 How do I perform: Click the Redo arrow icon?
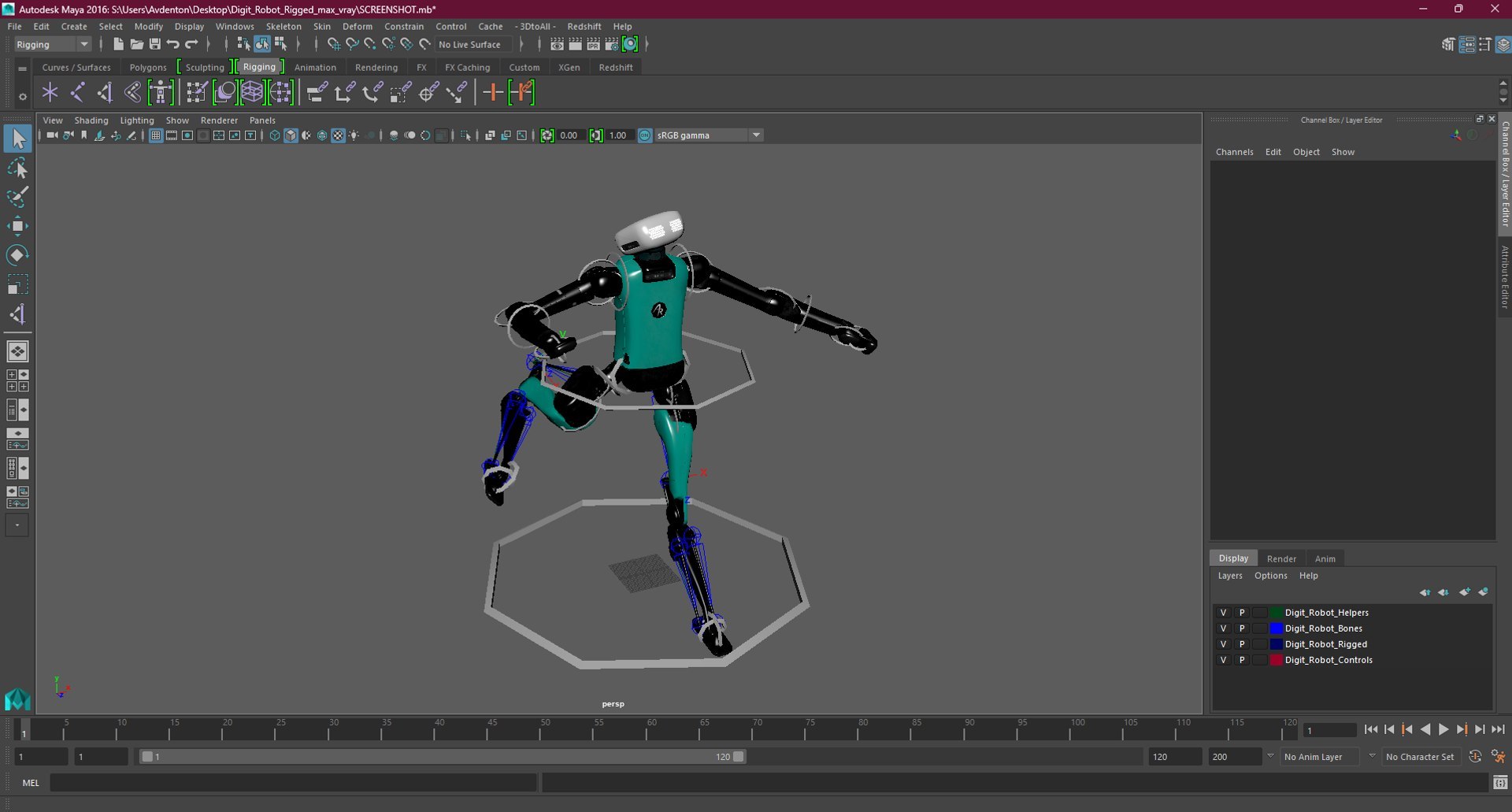tap(191, 45)
